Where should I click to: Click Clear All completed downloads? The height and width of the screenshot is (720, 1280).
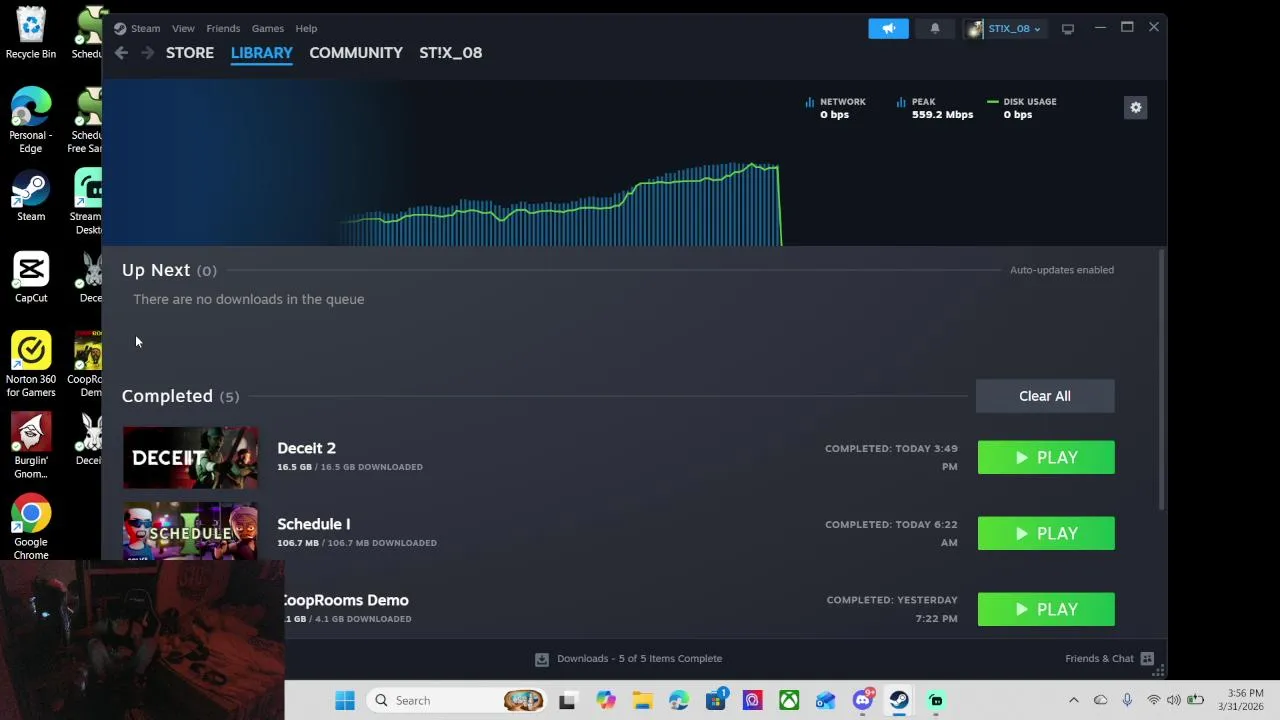[x=1045, y=396]
